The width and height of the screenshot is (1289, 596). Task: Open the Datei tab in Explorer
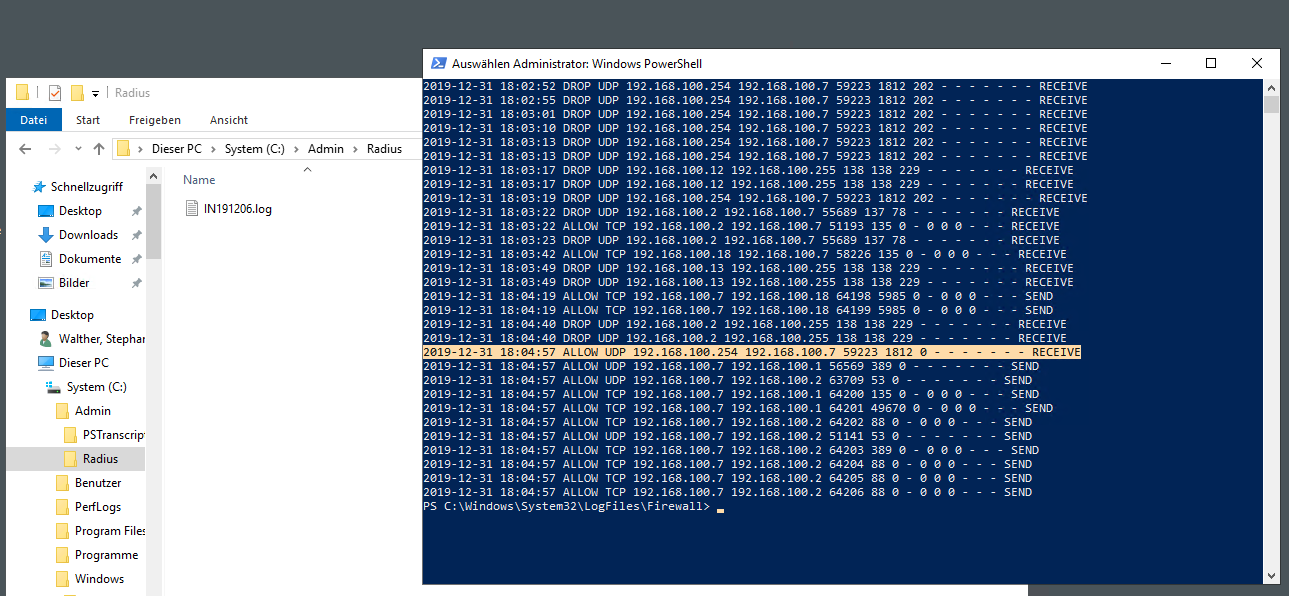pos(33,120)
